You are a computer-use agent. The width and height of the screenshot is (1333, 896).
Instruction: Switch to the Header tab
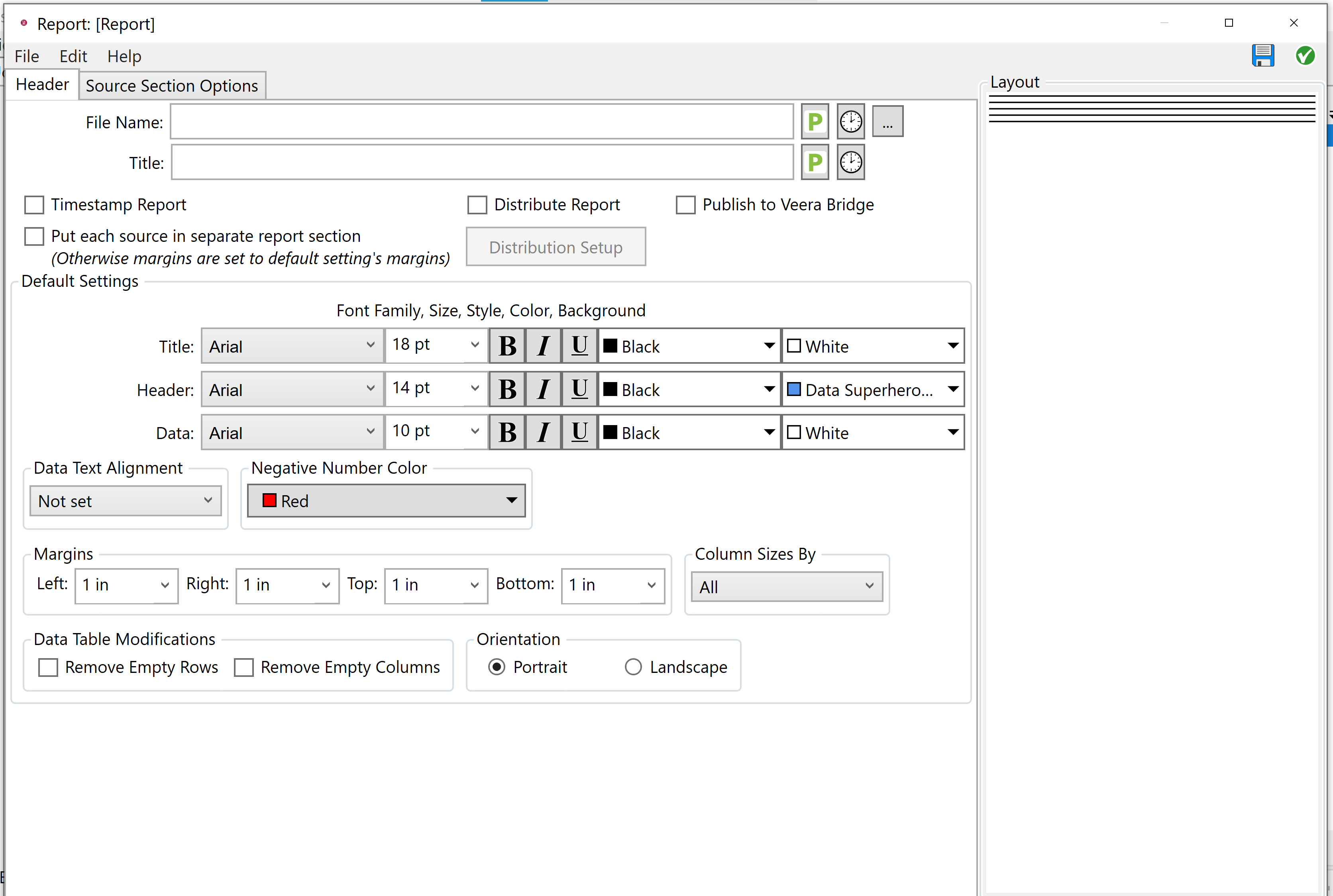[42, 84]
